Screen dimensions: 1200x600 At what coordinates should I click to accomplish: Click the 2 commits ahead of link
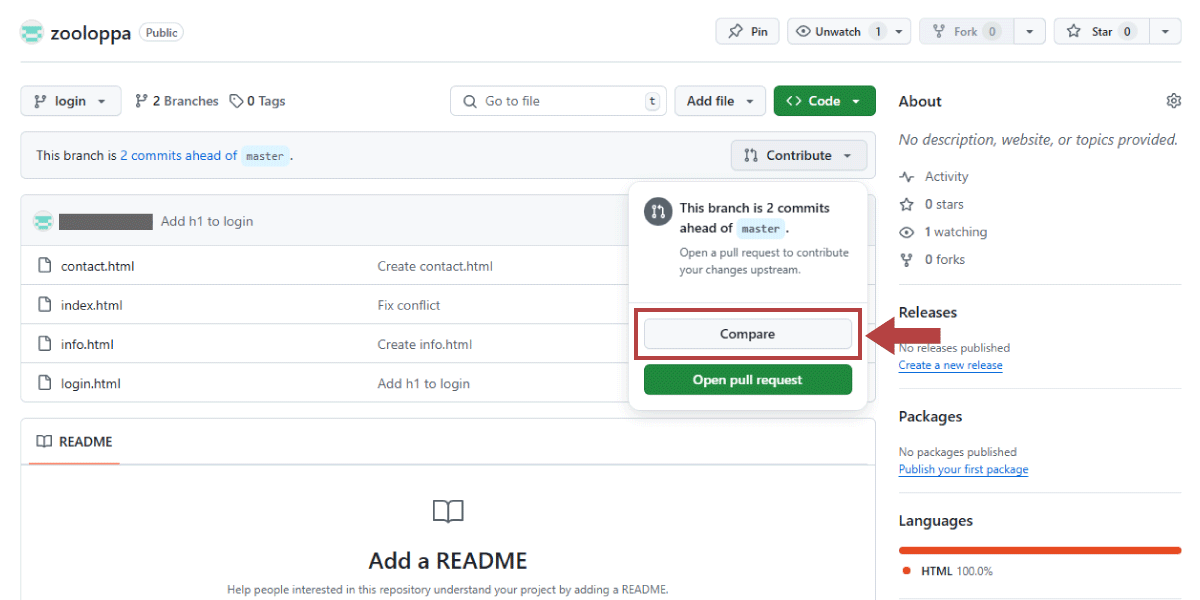(x=179, y=155)
